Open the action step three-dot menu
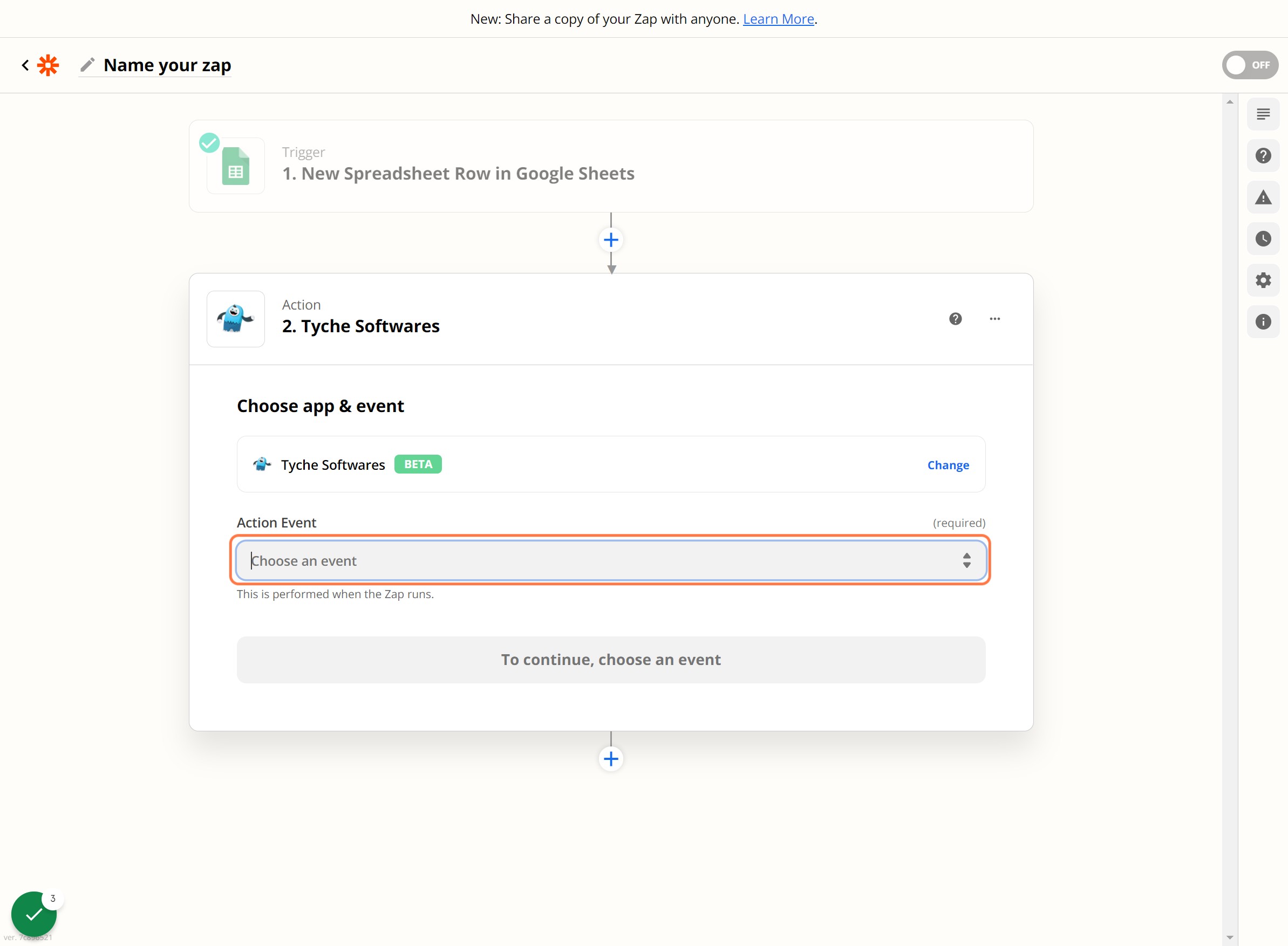This screenshot has width=1288, height=946. click(x=994, y=319)
